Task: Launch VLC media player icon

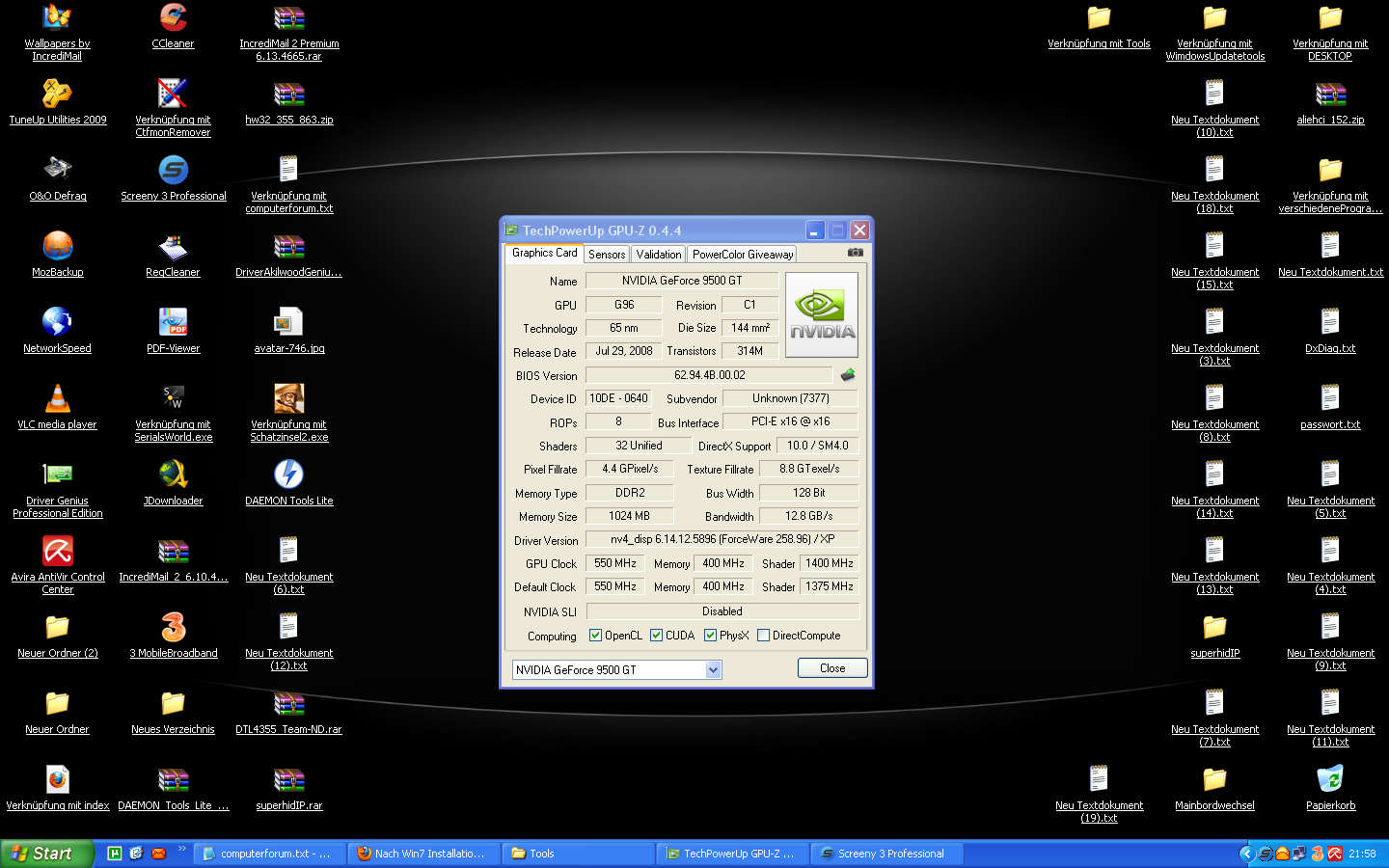Action: tap(58, 407)
